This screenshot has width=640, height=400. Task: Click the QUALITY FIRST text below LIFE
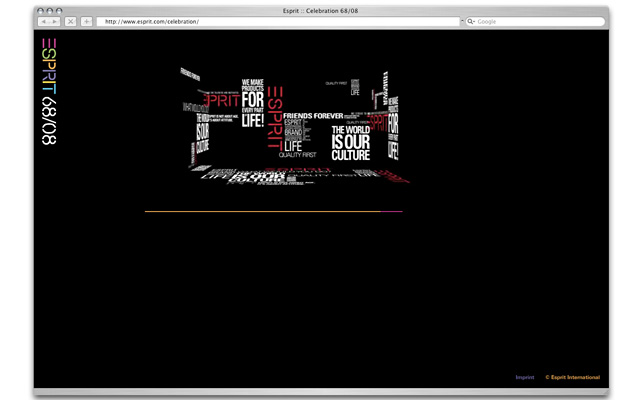point(298,155)
